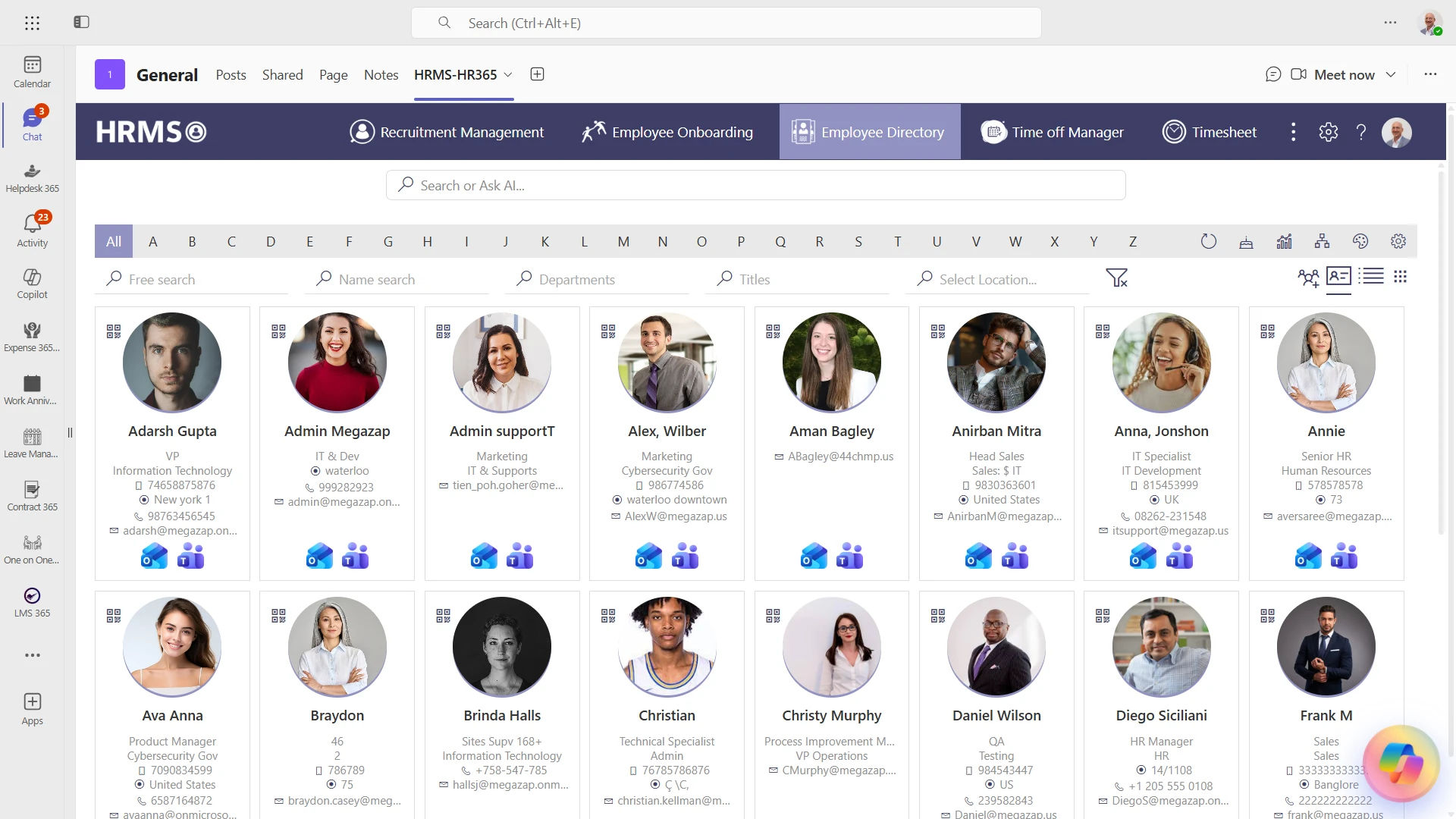The width and height of the screenshot is (1456, 819).
Task: Open Chat in the Teams sidebar
Action: point(32,125)
